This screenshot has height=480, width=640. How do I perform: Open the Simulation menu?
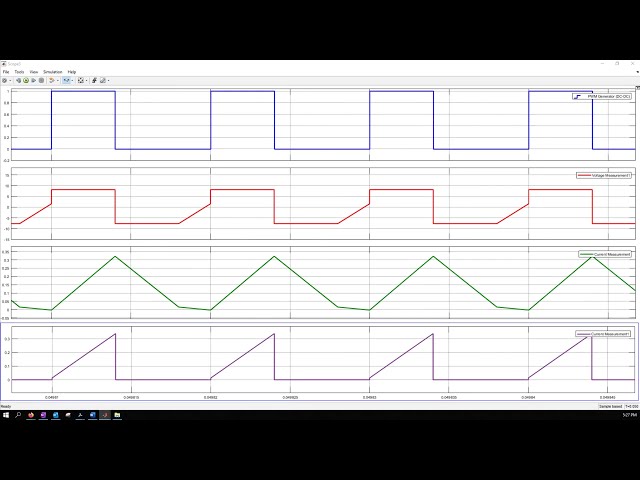pos(53,72)
